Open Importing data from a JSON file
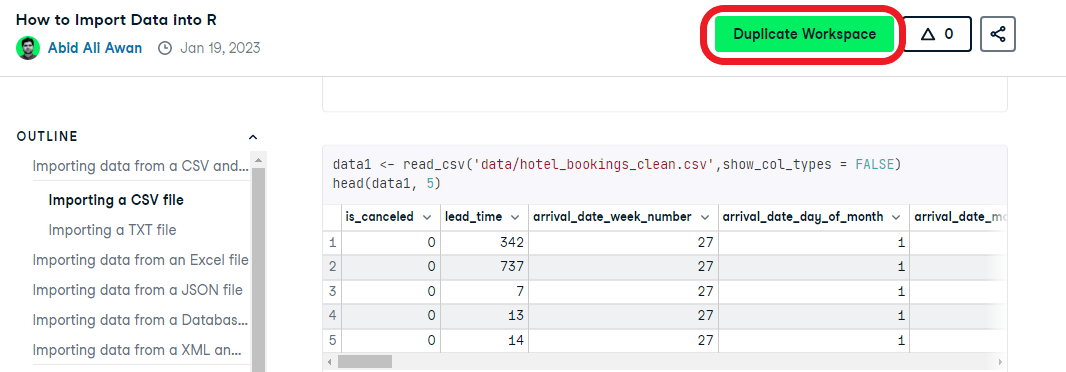The image size is (1066, 372). click(x=137, y=290)
